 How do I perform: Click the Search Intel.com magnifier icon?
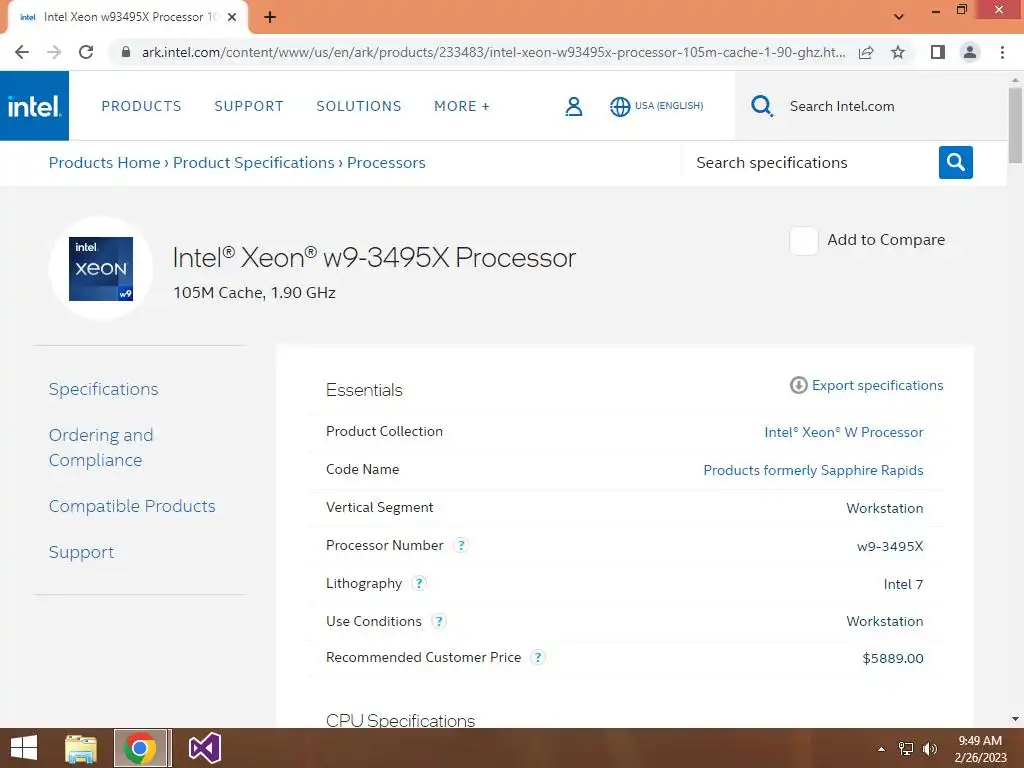pyautogui.click(x=761, y=106)
